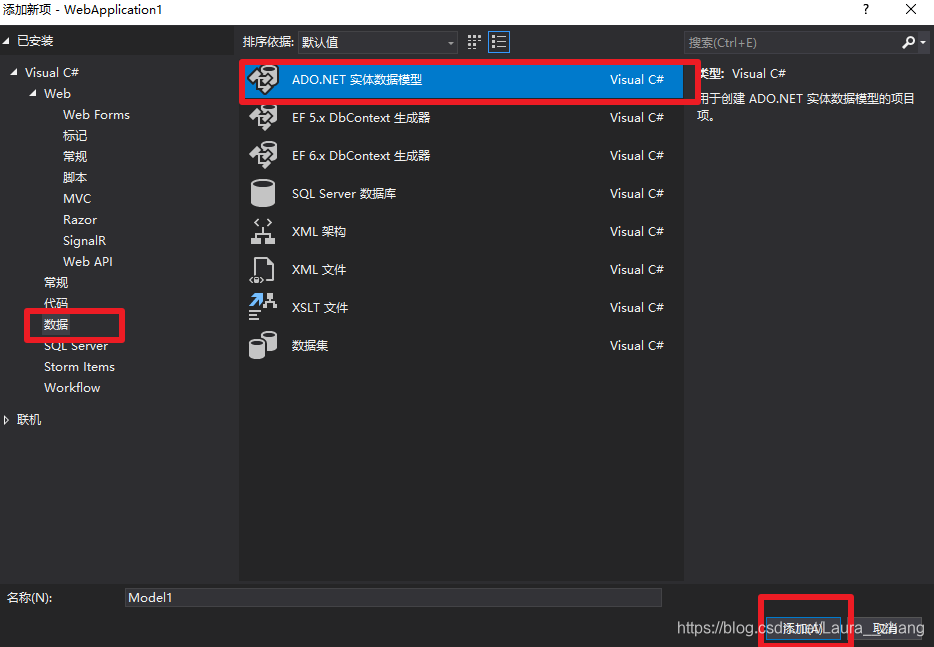Image resolution: width=934 pixels, height=647 pixels.
Task: Select the 脚本 category
Action: (75, 178)
